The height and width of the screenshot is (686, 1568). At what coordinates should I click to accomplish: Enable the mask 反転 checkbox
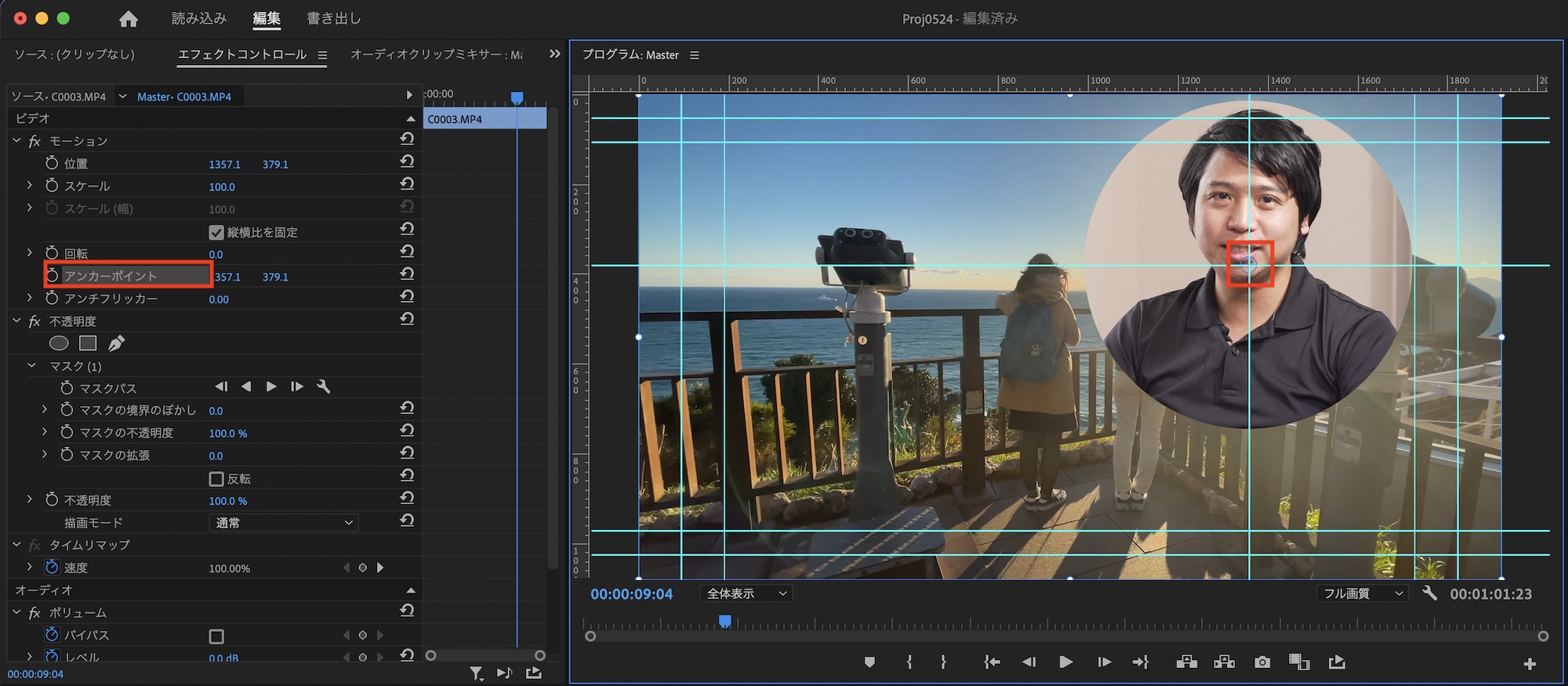pos(216,478)
